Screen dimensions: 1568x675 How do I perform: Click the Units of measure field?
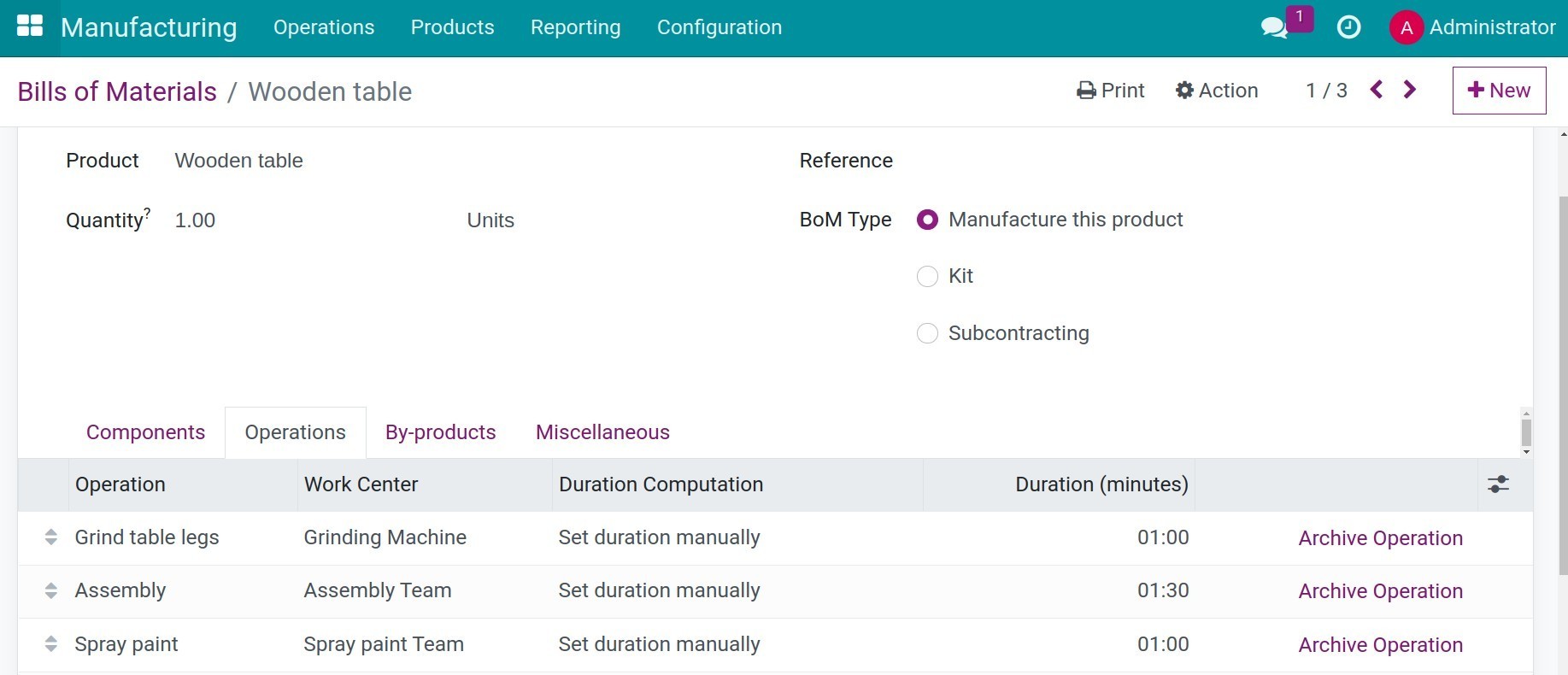(x=490, y=220)
